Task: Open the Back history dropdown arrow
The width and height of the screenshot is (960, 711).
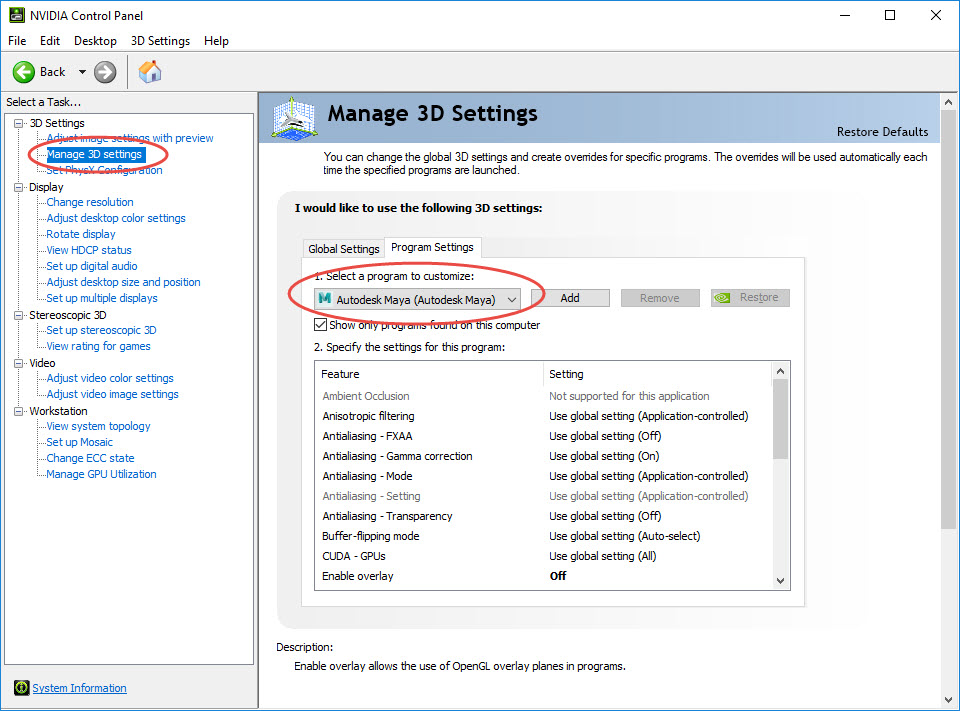Action: point(82,72)
